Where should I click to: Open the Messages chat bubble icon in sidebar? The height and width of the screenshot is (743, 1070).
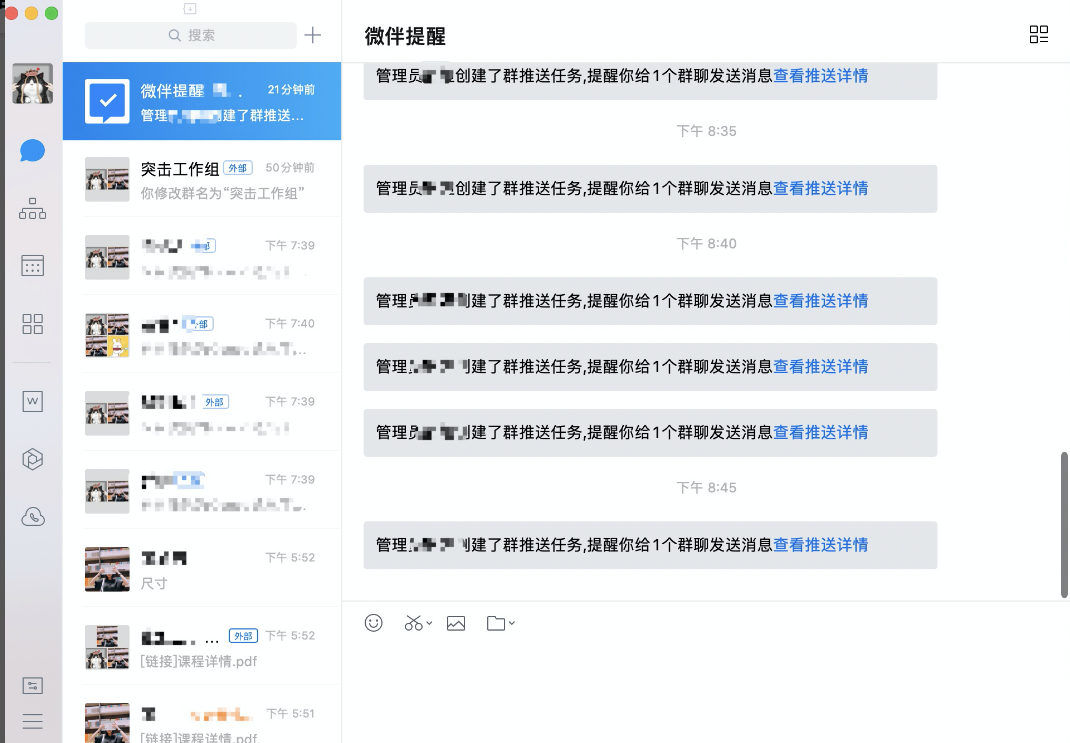(x=32, y=150)
